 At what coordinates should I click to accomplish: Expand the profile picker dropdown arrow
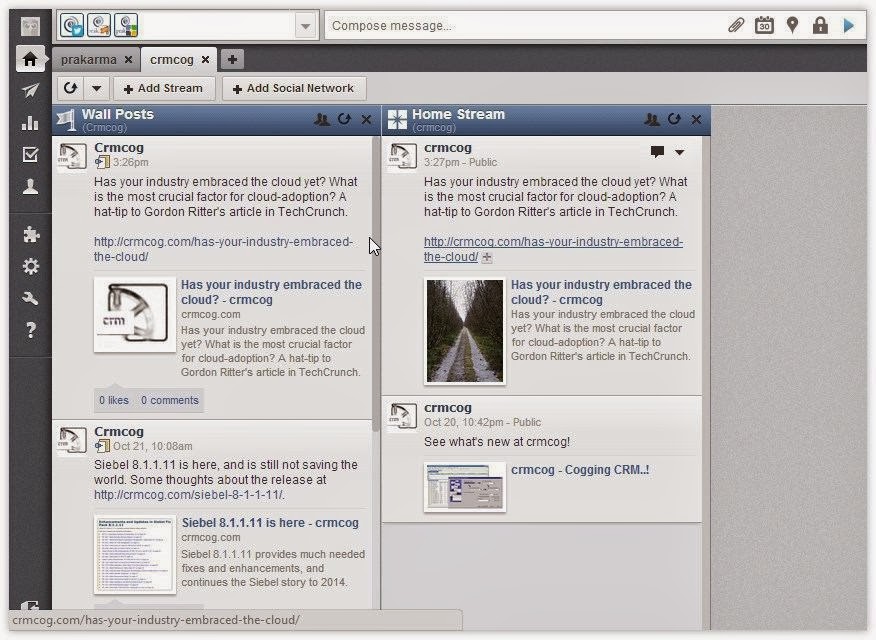(305, 26)
